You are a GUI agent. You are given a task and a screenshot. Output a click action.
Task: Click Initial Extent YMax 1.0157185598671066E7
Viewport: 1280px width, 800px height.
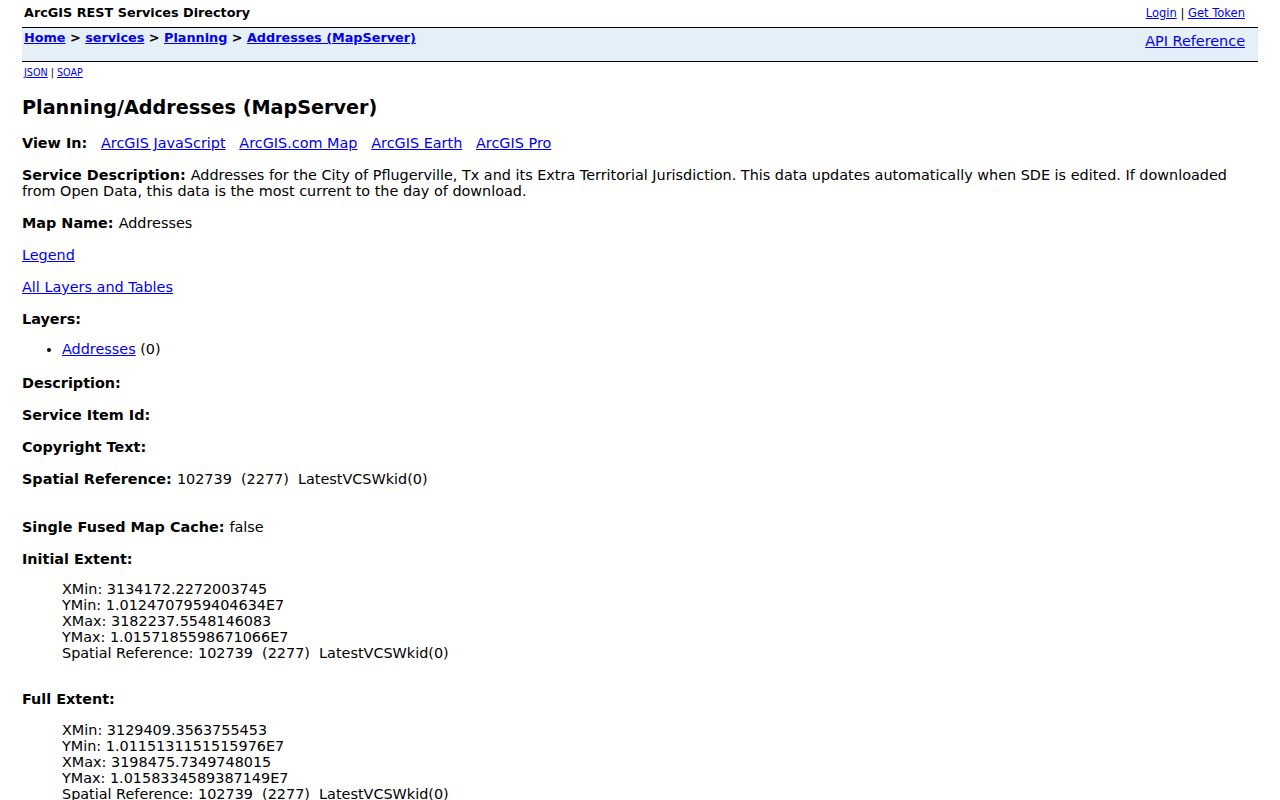point(175,637)
